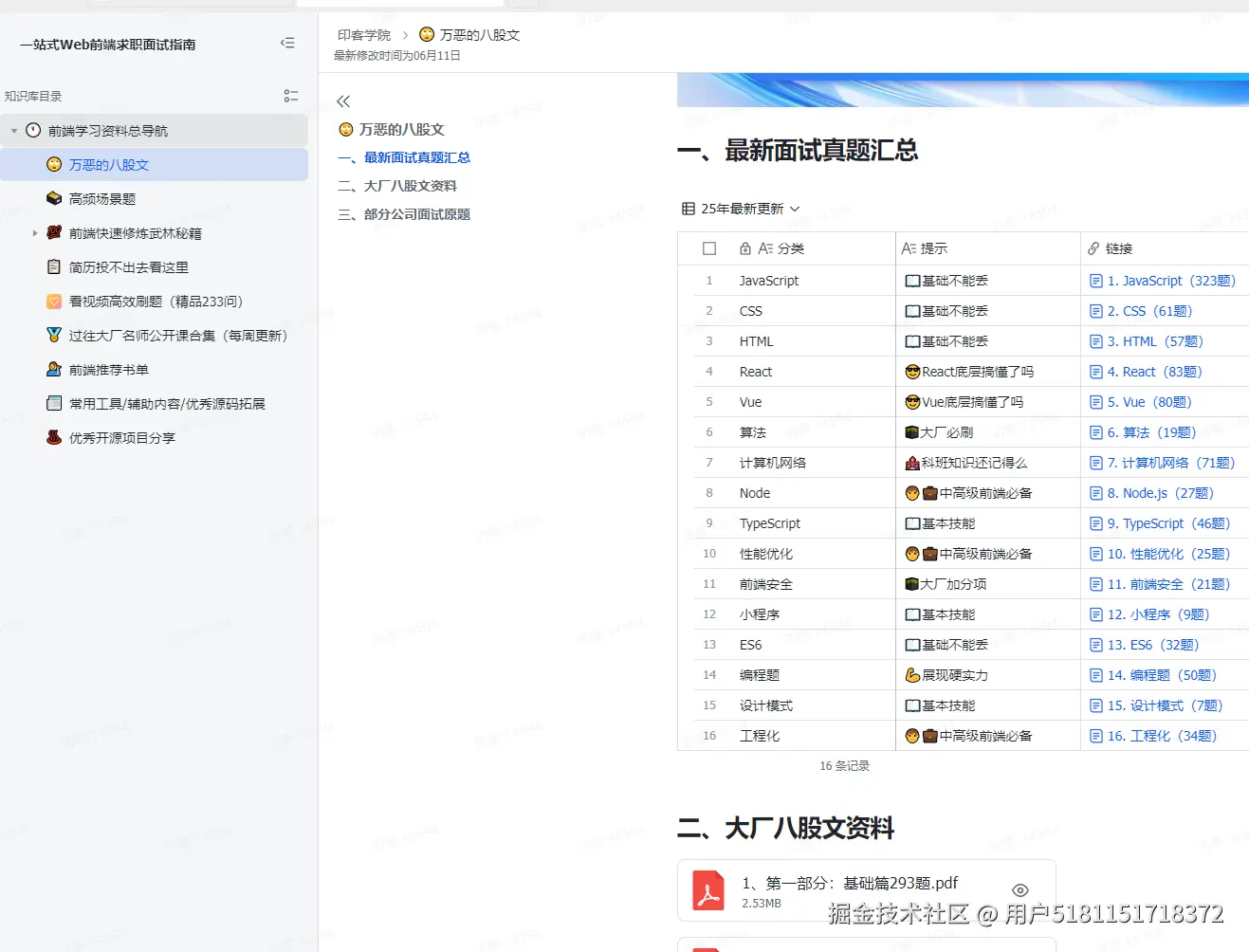The width and height of the screenshot is (1249, 952).
Task: Open 看视频高效刷题（精品233问）item
Action: tap(152, 301)
